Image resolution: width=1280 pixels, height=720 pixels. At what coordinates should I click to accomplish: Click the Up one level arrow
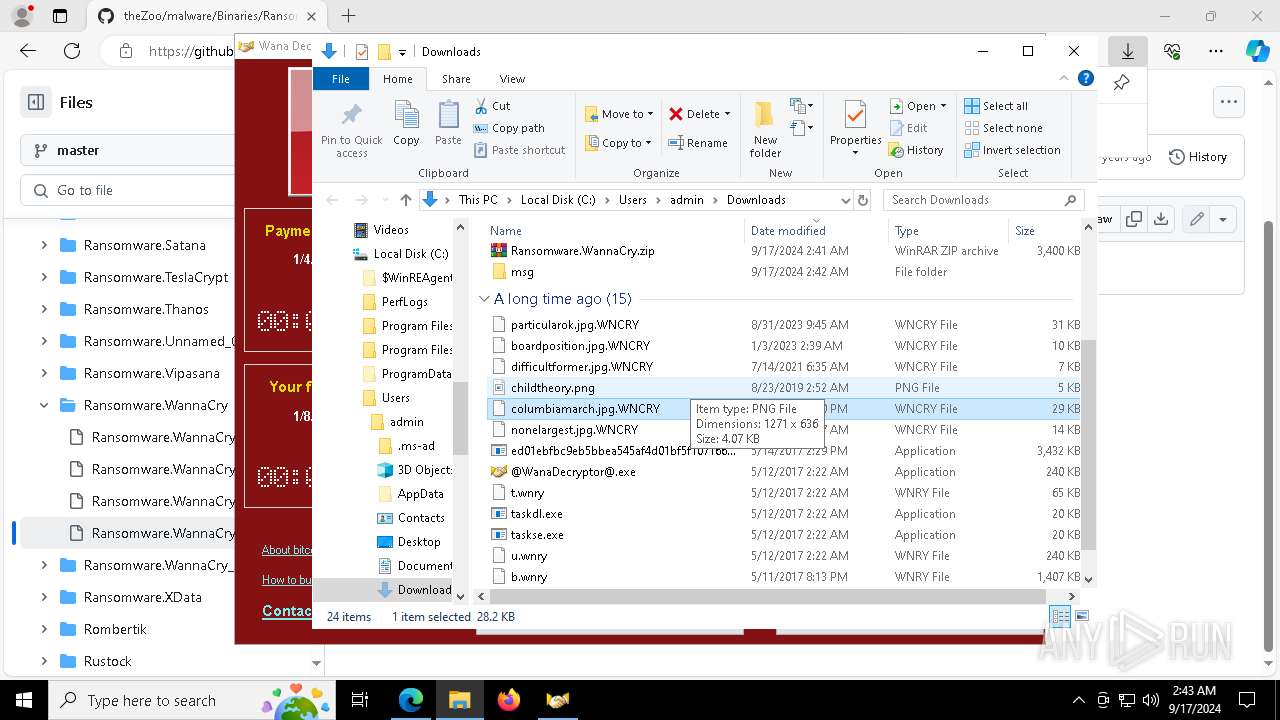click(405, 200)
